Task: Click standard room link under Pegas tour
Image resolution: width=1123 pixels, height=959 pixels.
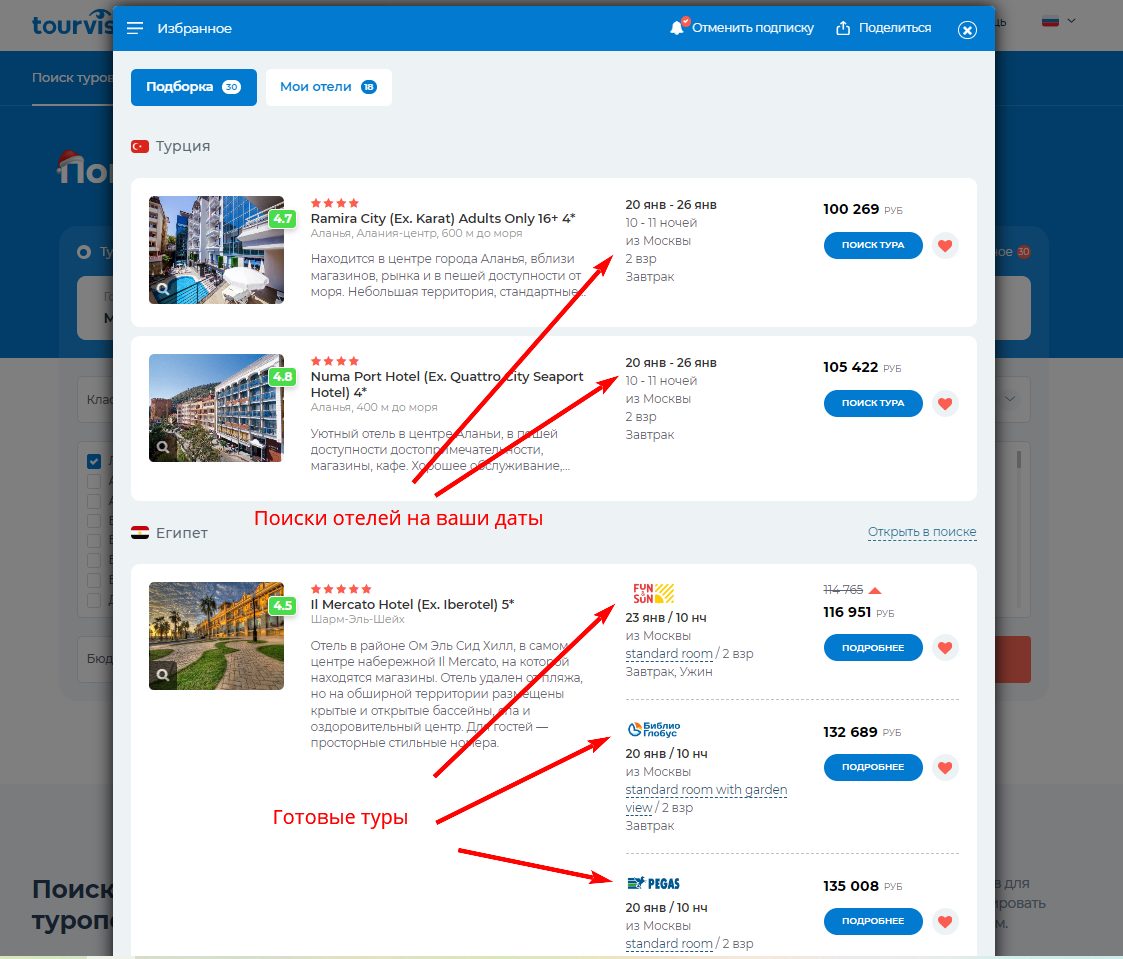Action: pos(669,944)
